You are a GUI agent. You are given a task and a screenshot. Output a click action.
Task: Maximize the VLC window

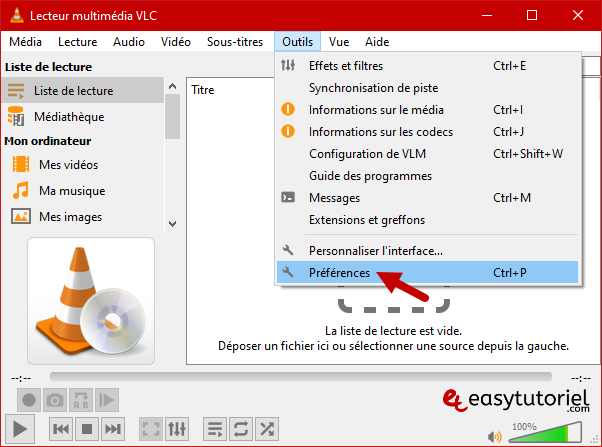[532, 15]
